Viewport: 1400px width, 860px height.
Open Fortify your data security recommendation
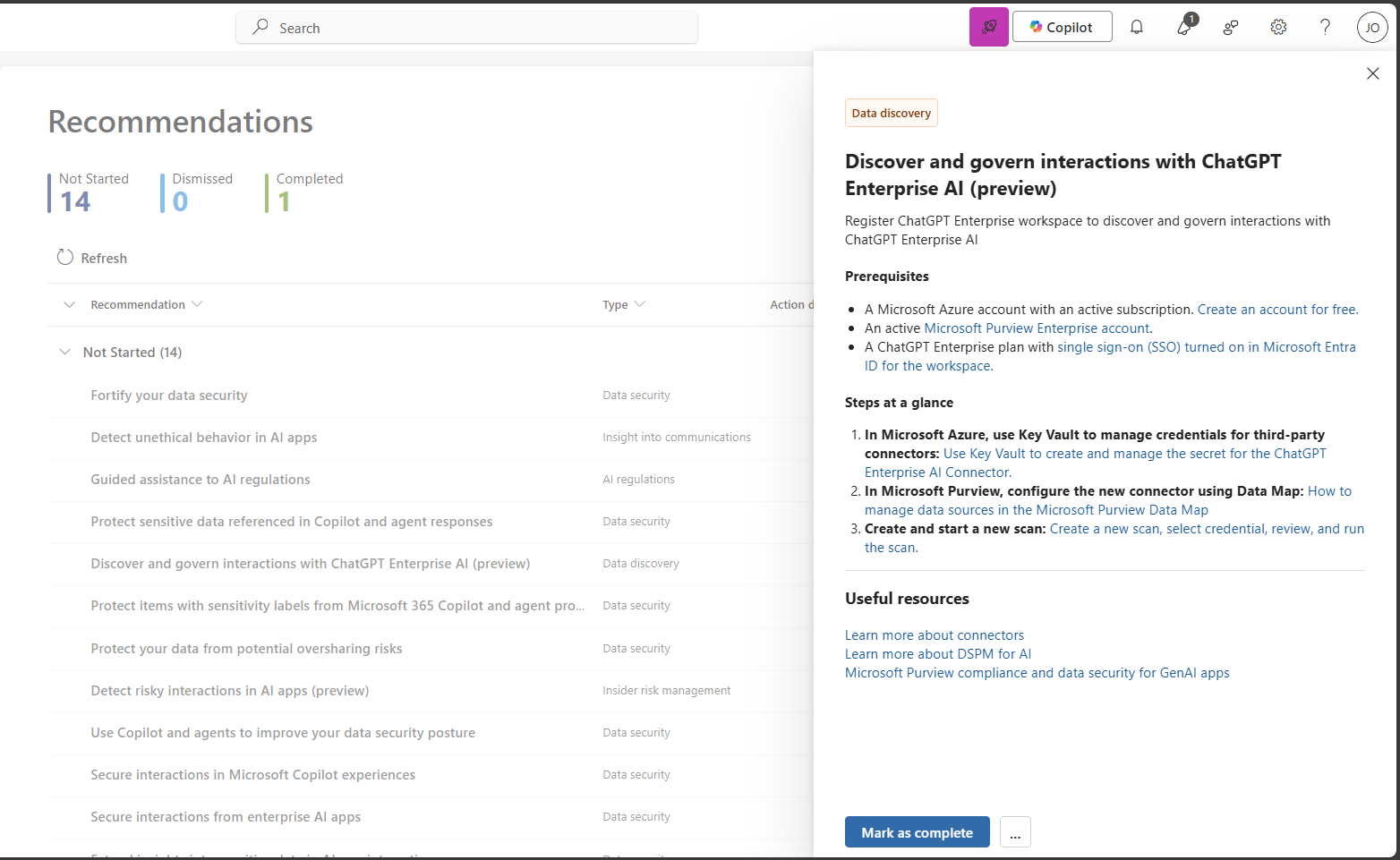[x=169, y=395]
